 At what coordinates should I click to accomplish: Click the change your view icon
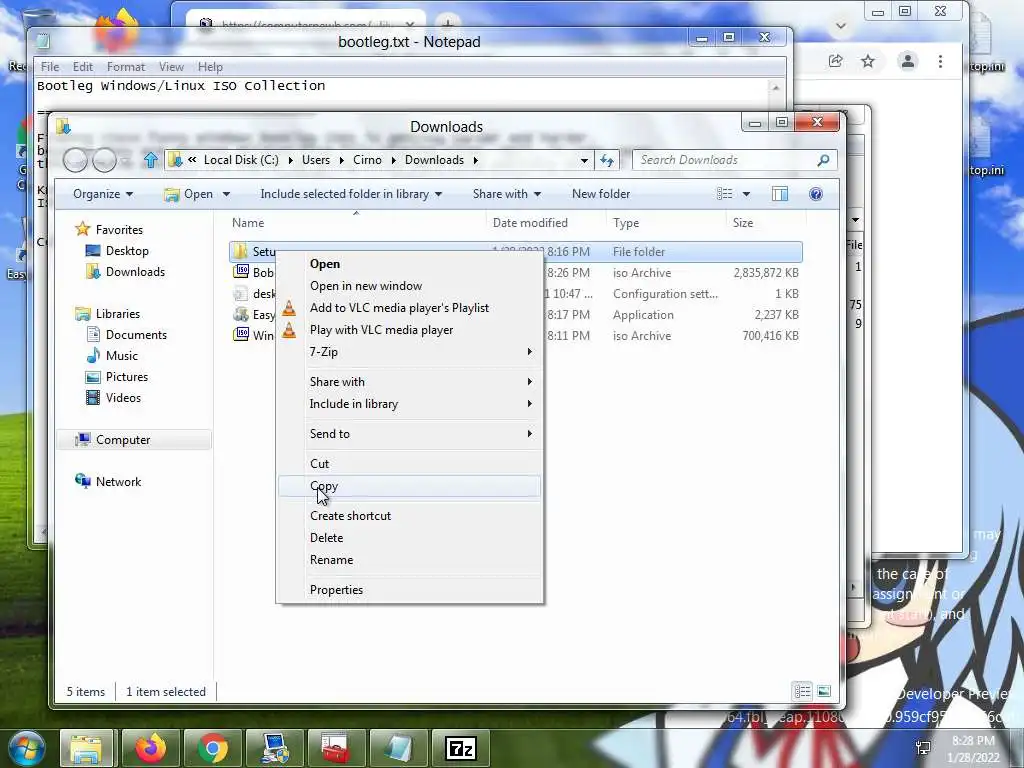tap(724, 194)
